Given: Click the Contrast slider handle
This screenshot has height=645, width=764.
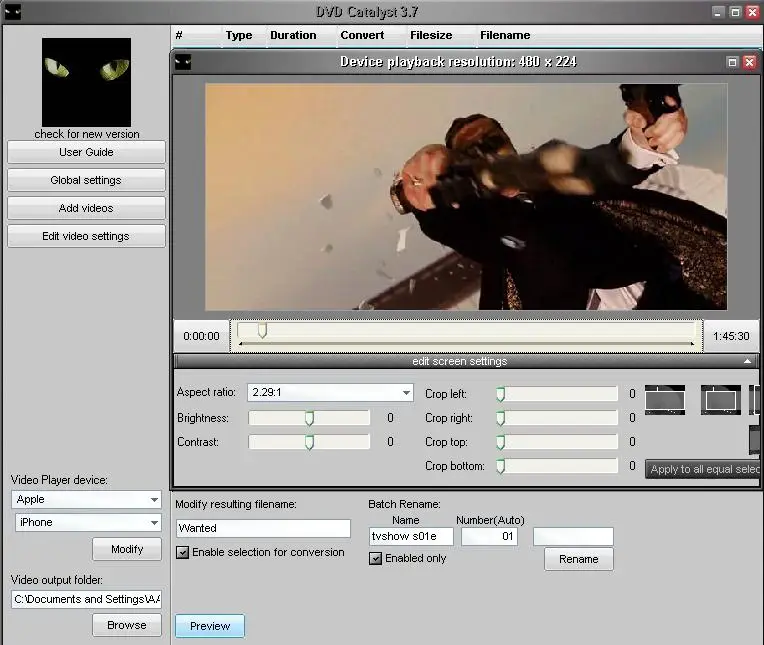Looking at the screenshot, I should (309, 442).
